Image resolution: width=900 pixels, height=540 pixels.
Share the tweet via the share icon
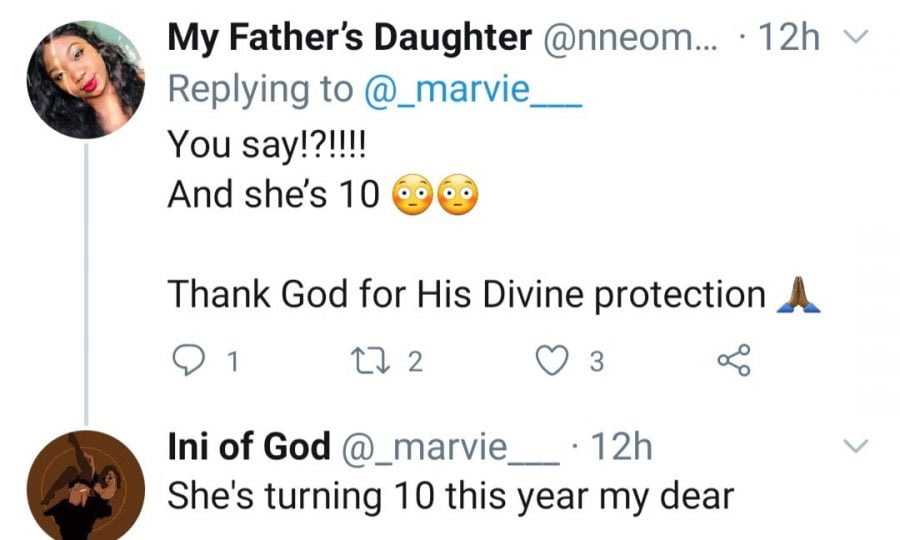[x=733, y=361]
